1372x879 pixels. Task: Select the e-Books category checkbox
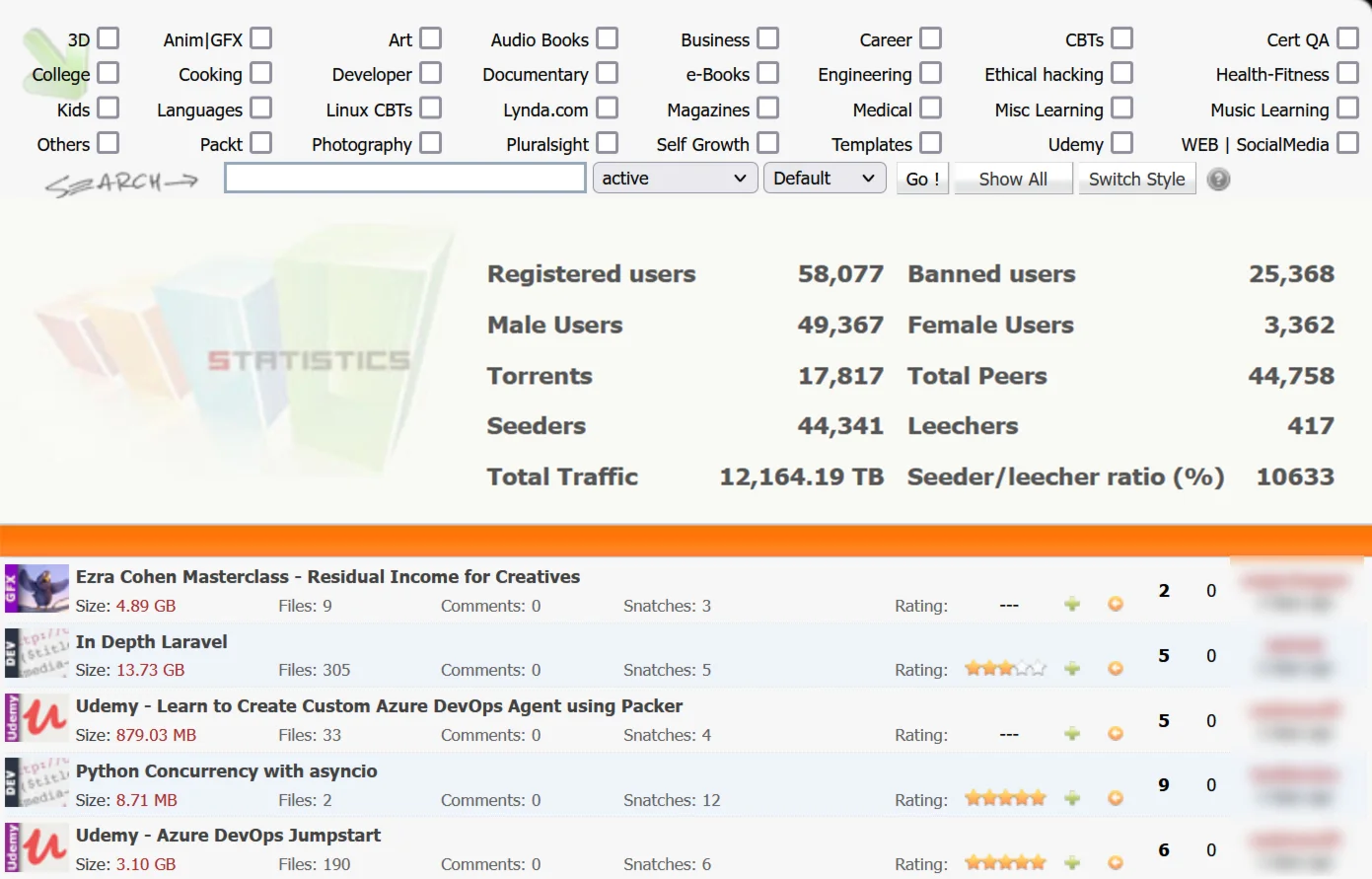[x=768, y=73]
